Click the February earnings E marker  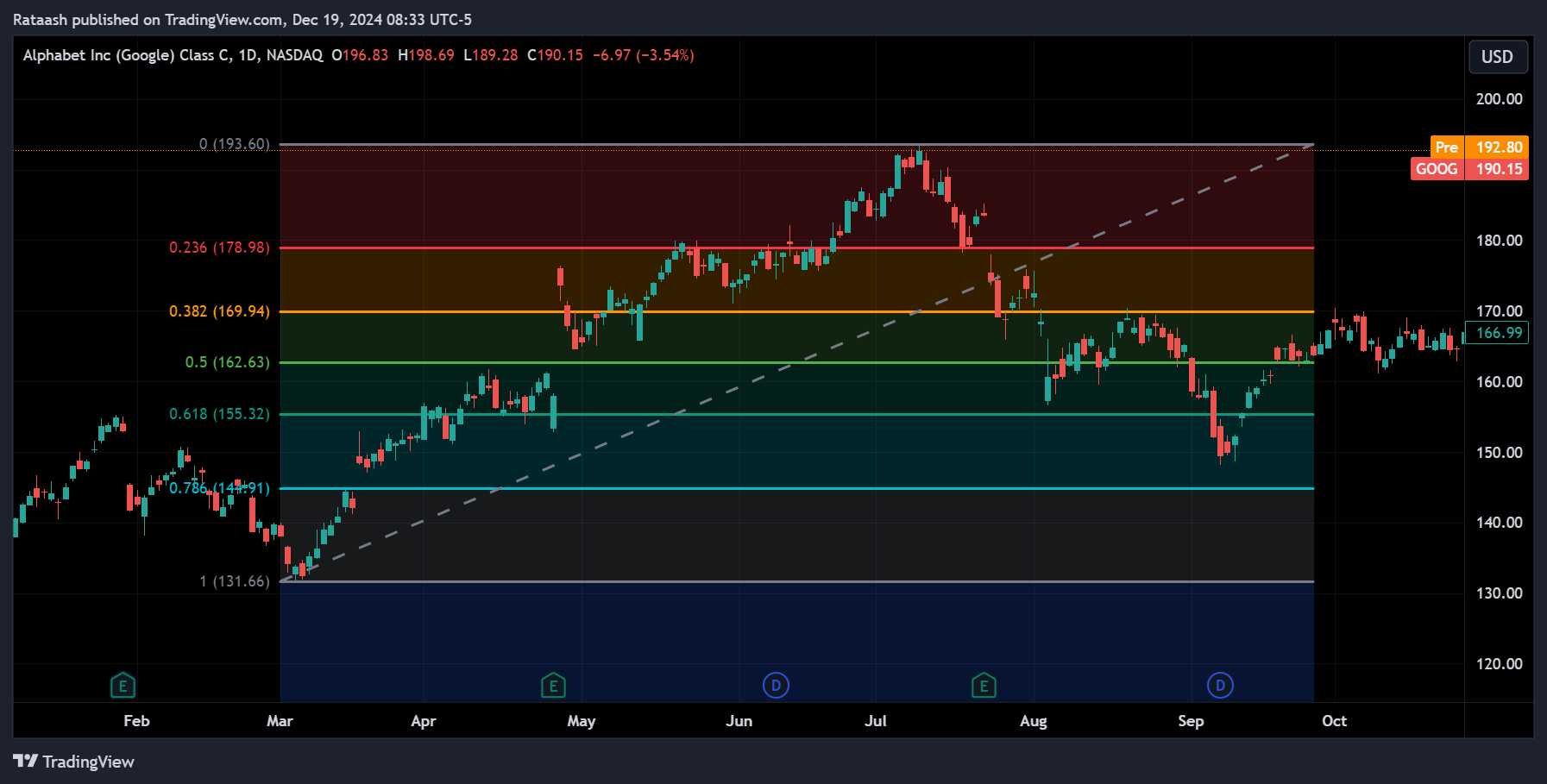tap(123, 686)
